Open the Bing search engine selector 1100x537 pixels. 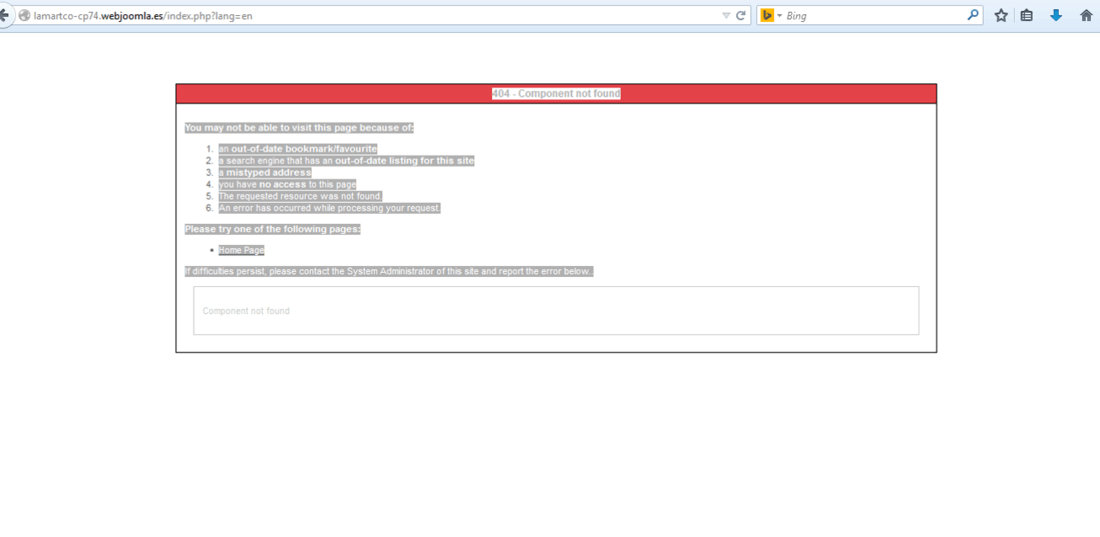pos(770,15)
